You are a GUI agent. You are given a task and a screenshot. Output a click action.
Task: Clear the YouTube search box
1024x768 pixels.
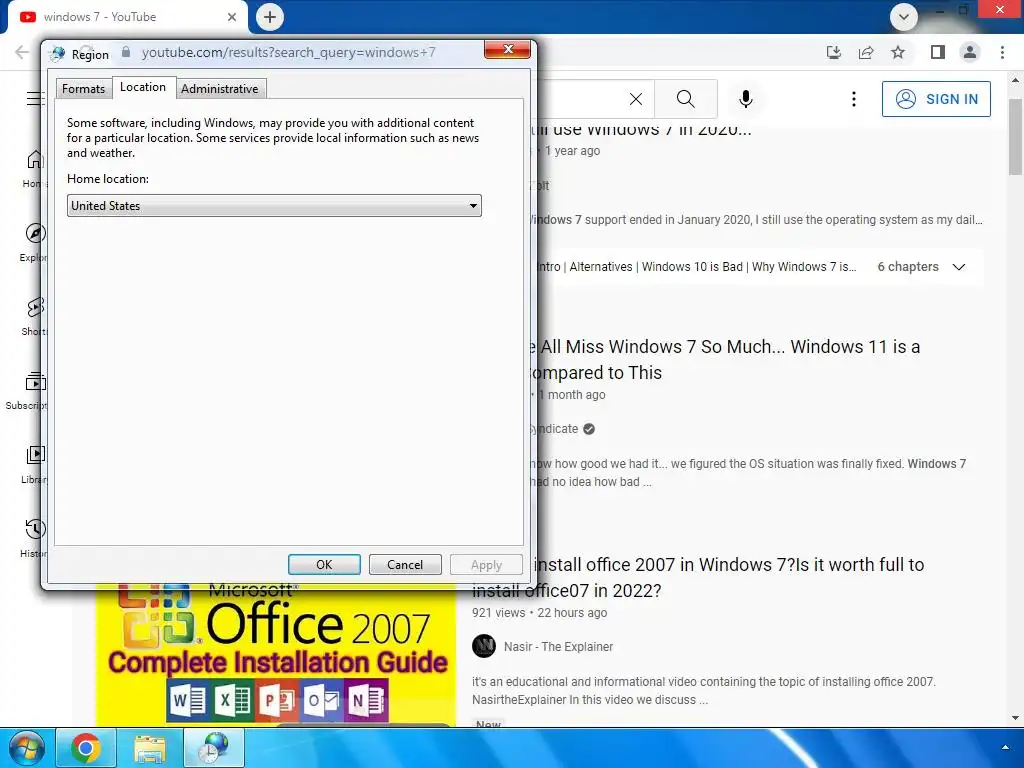635,99
